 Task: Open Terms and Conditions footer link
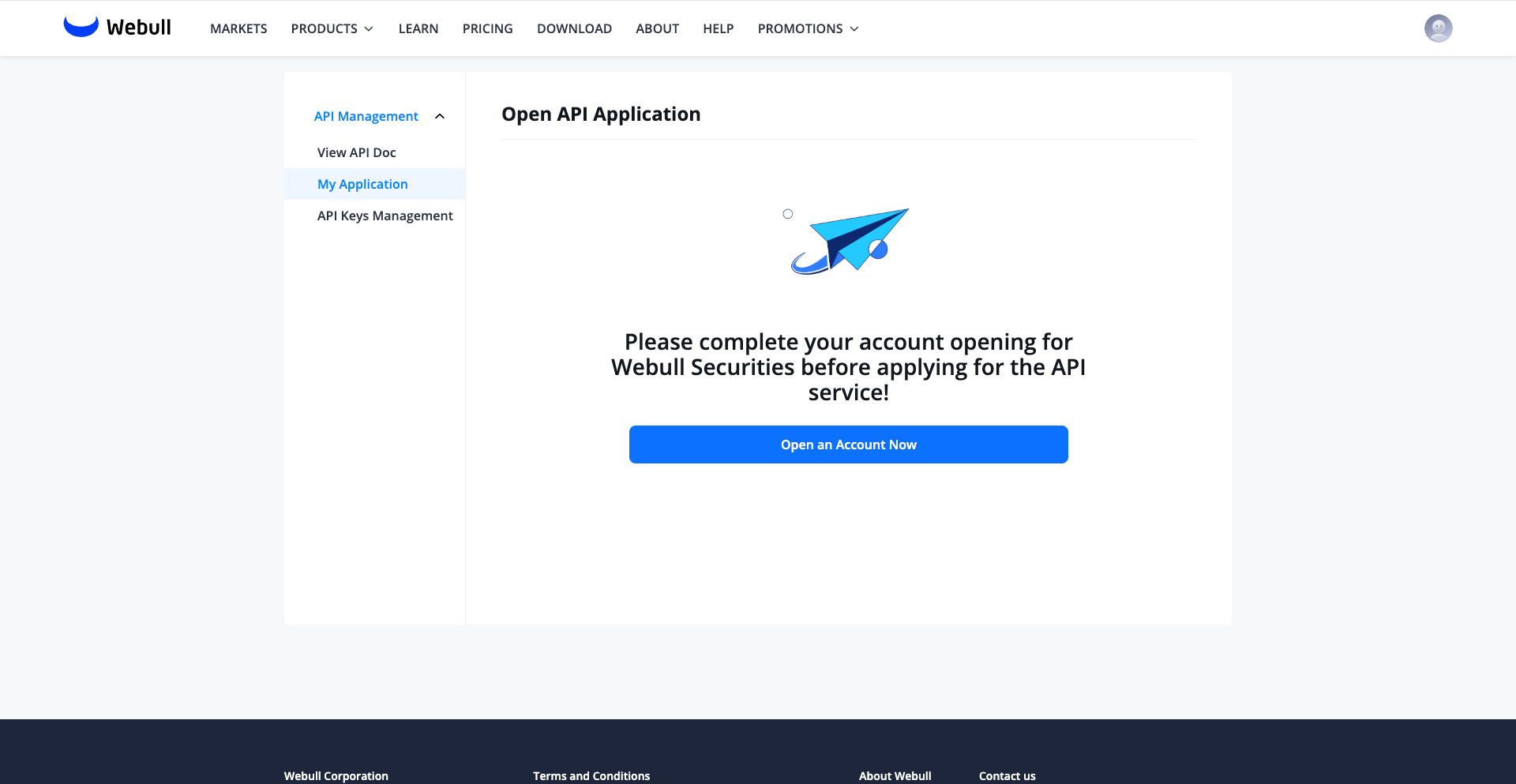click(x=591, y=776)
